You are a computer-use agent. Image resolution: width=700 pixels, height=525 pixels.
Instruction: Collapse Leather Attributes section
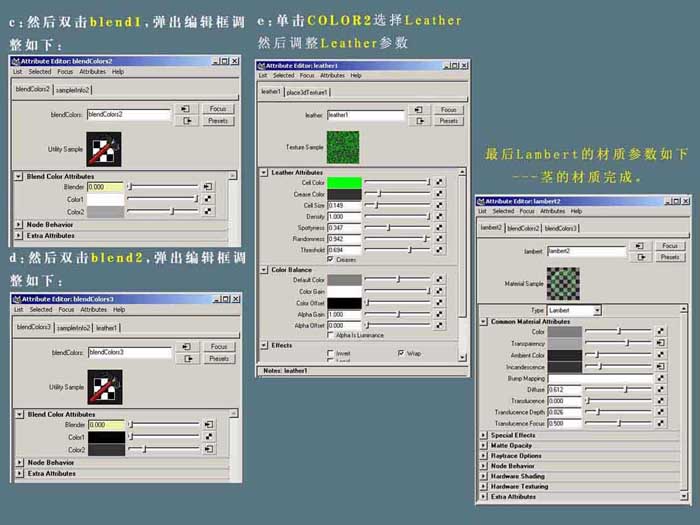click(x=264, y=172)
